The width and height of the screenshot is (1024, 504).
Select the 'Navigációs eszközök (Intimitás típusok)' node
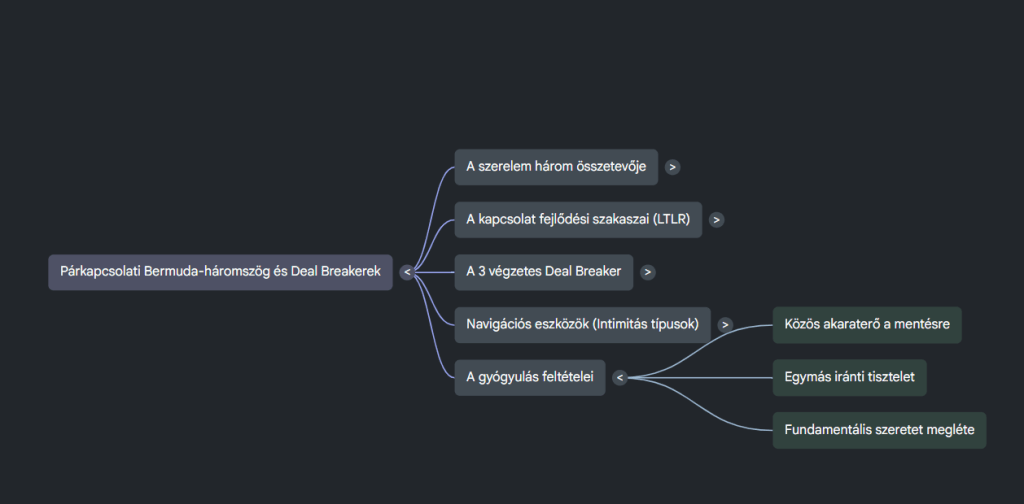point(582,324)
